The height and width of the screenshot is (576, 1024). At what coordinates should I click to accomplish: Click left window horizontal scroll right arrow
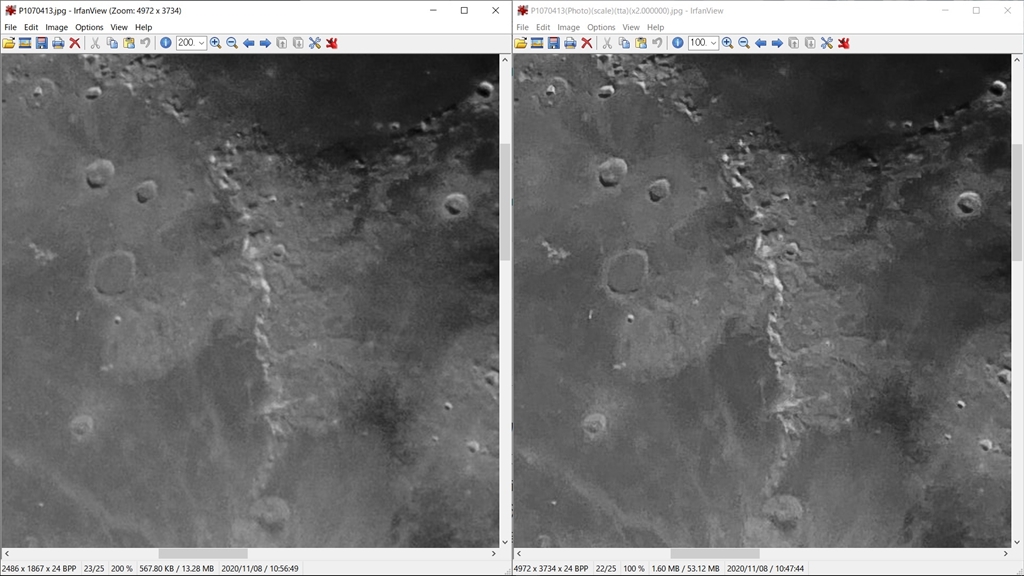coord(494,553)
